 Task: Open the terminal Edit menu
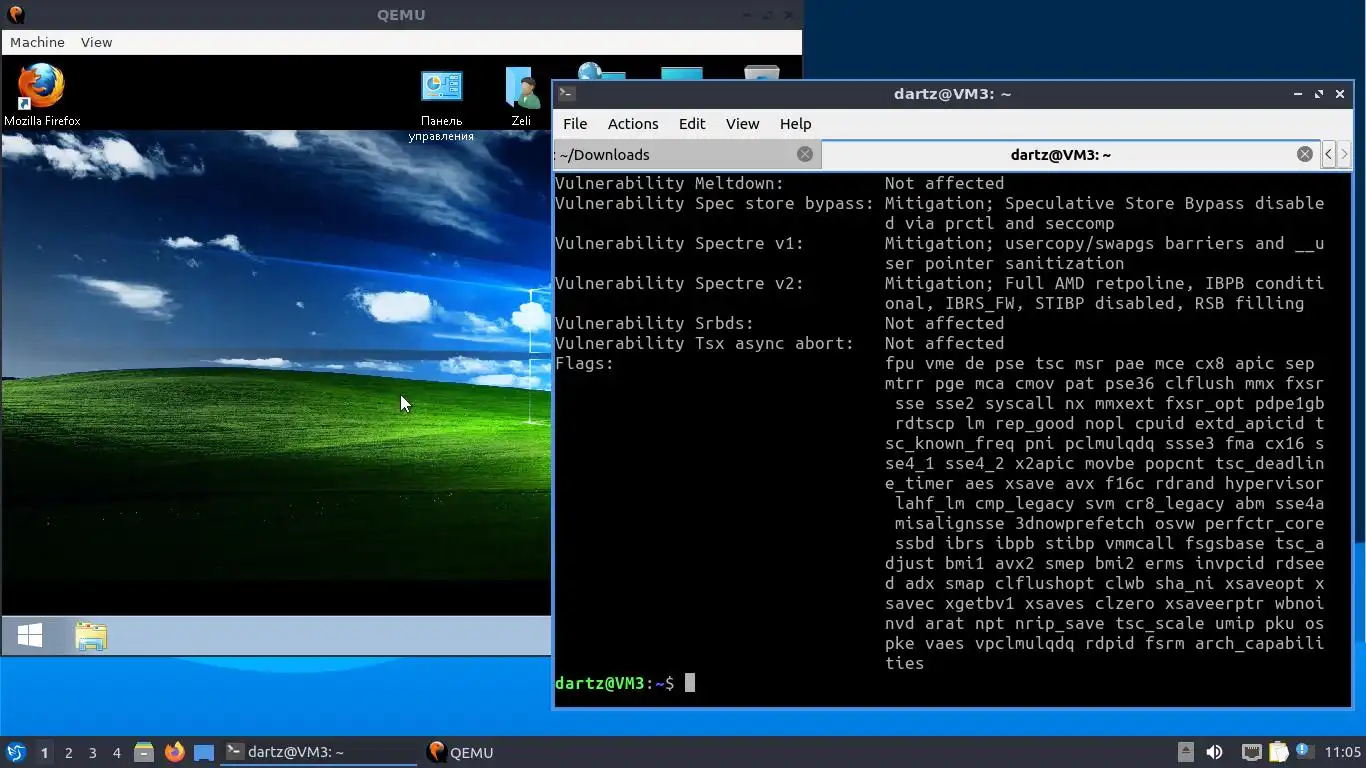[692, 124]
